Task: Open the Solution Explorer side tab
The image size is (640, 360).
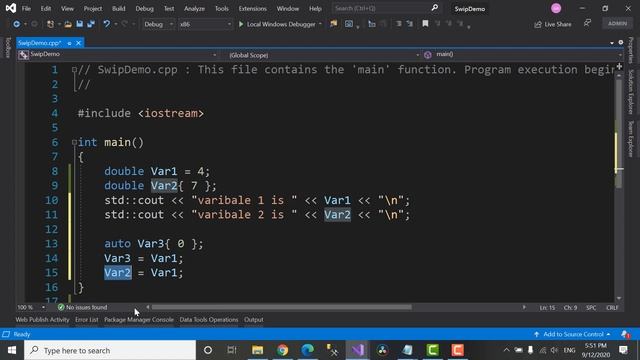Action: coord(631,92)
